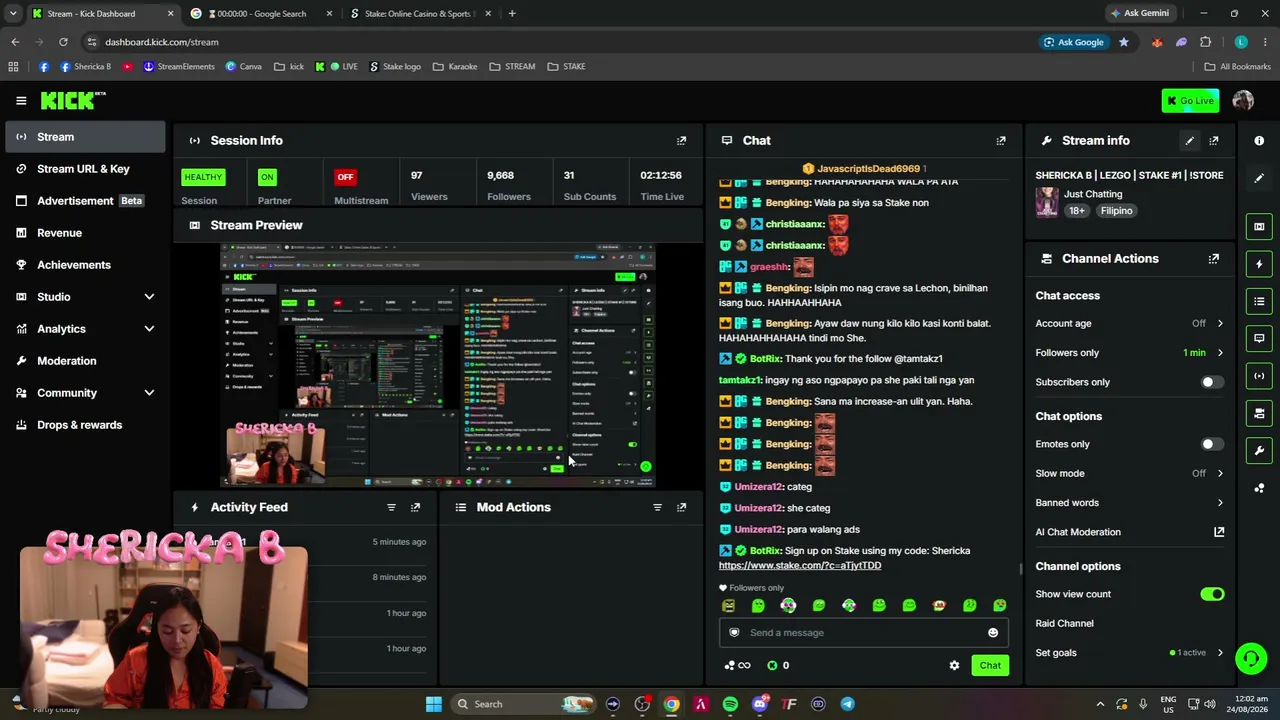Toggle the Session Info broadcast icon in right rail
The image size is (1280, 720).
tap(1259, 376)
